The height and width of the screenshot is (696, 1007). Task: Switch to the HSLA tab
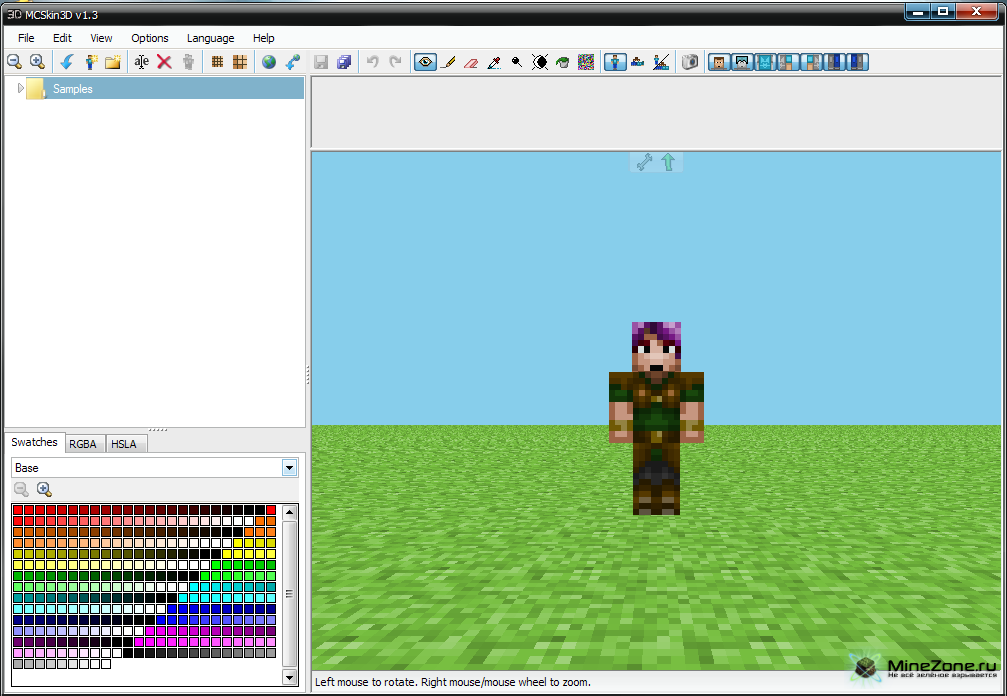point(125,444)
